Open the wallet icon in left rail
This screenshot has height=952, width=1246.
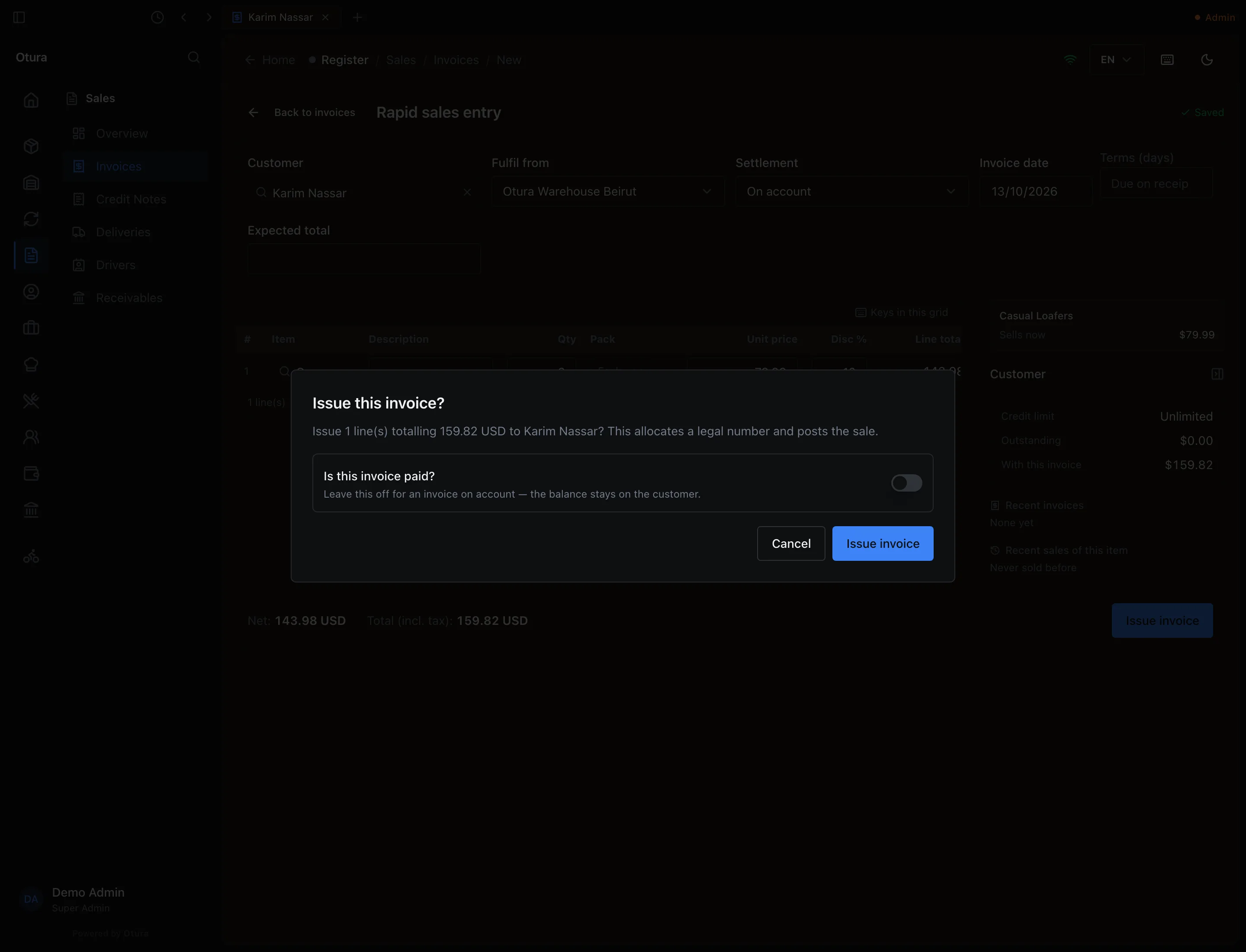point(31,473)
